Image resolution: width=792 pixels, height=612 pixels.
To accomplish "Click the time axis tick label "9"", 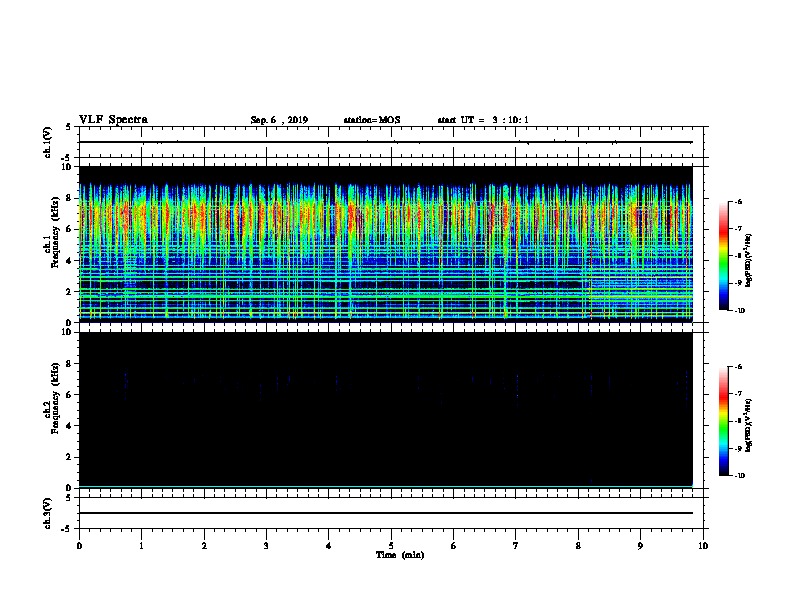I will tap(640, 546).
